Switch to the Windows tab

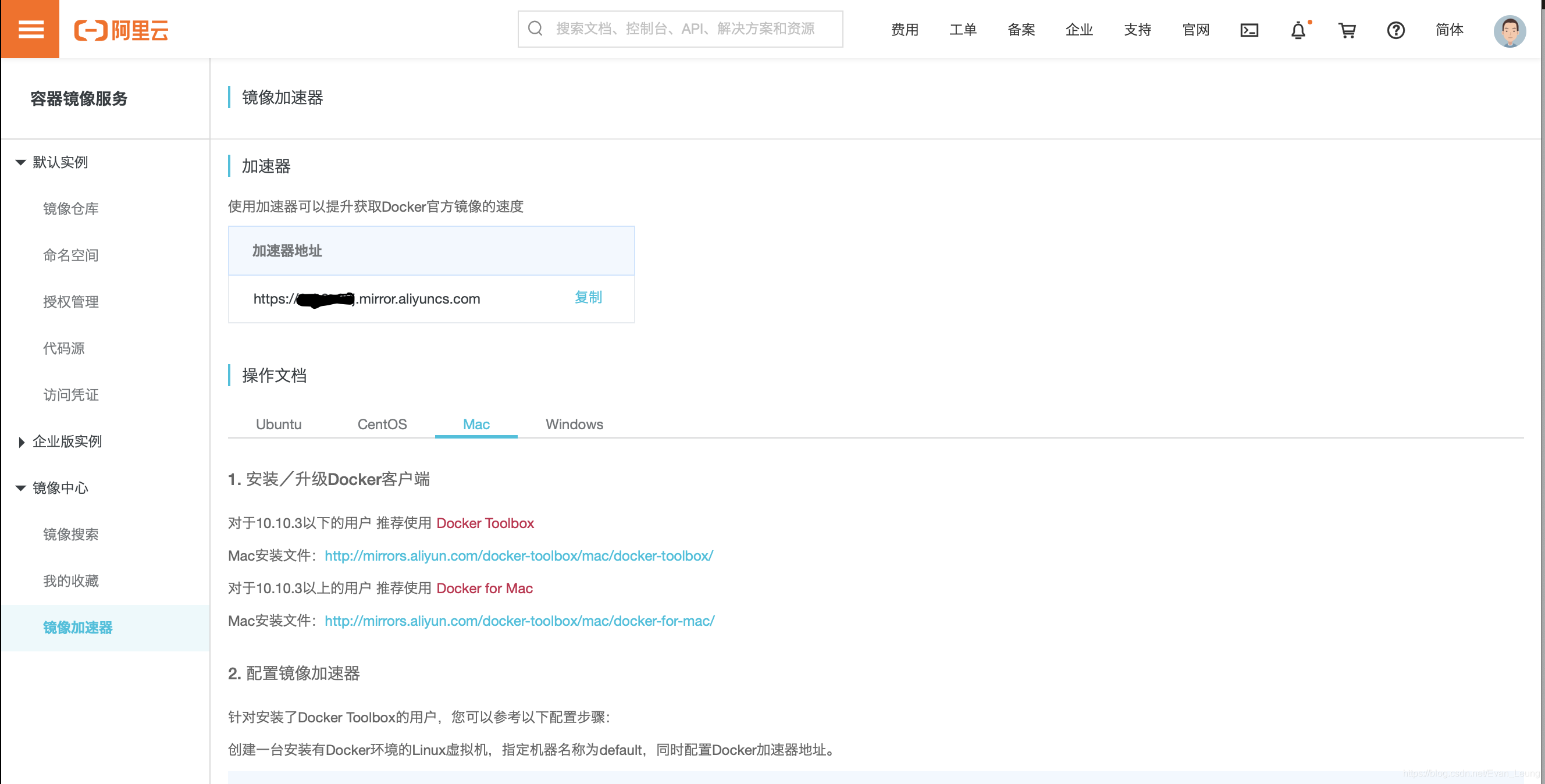(x=574, y=424)
